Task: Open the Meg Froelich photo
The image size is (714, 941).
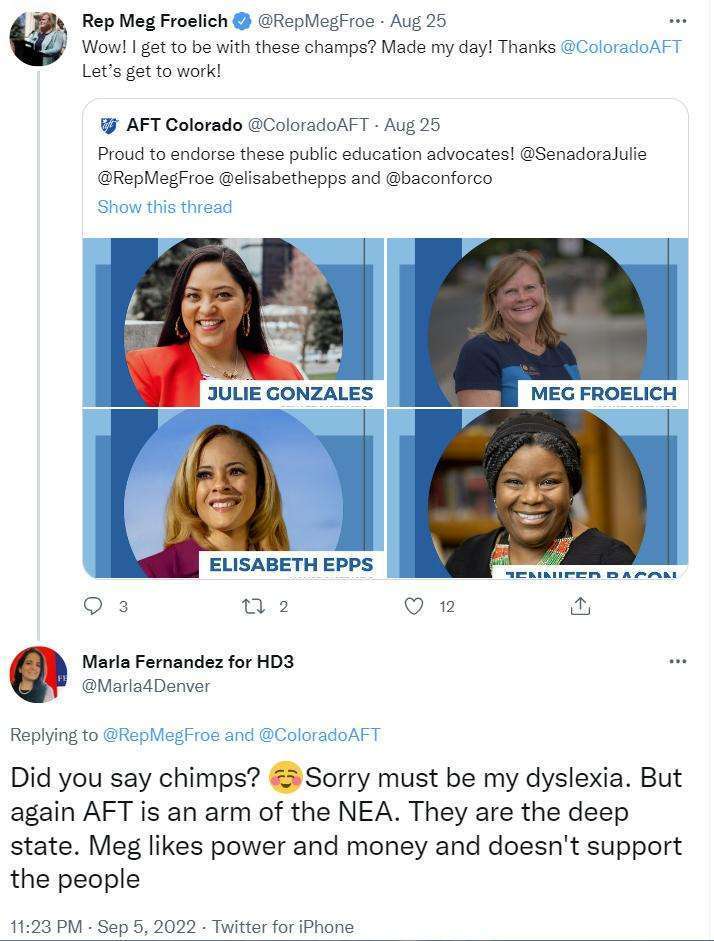Action: point(537,322)
